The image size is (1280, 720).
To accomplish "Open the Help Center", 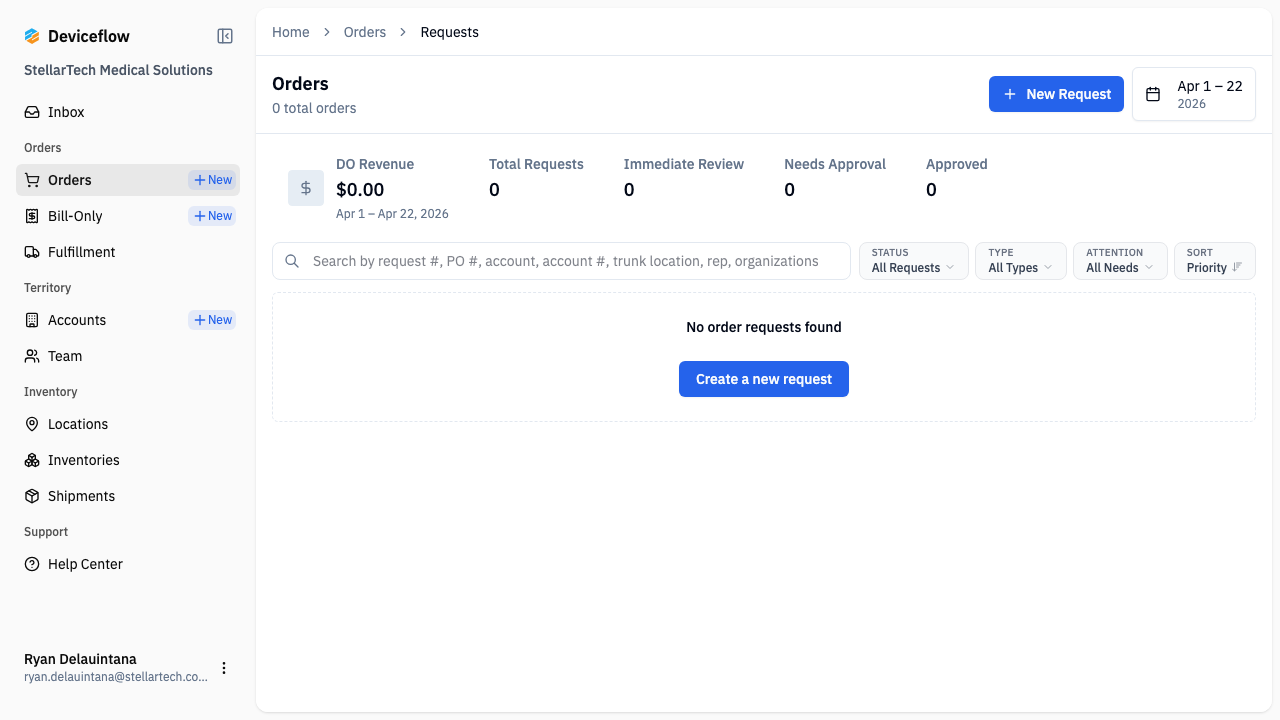I will coord(128,564).
